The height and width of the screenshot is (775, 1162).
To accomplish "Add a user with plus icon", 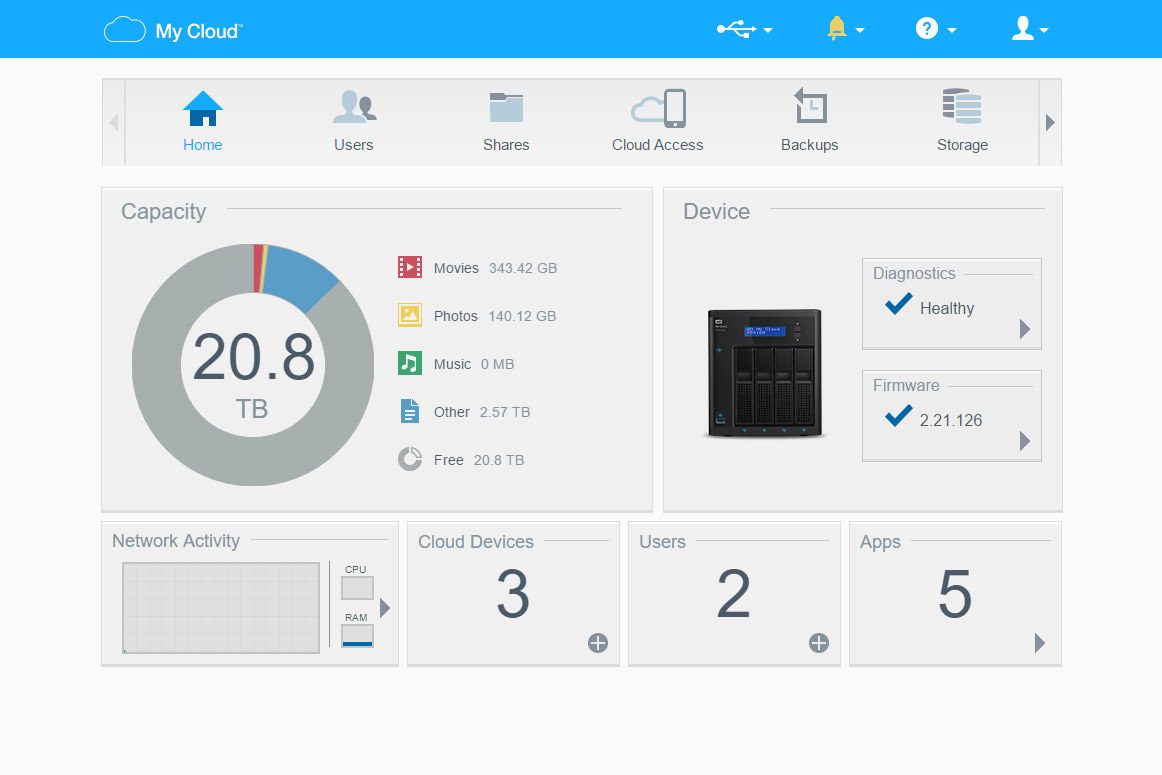I will (819, 643).
